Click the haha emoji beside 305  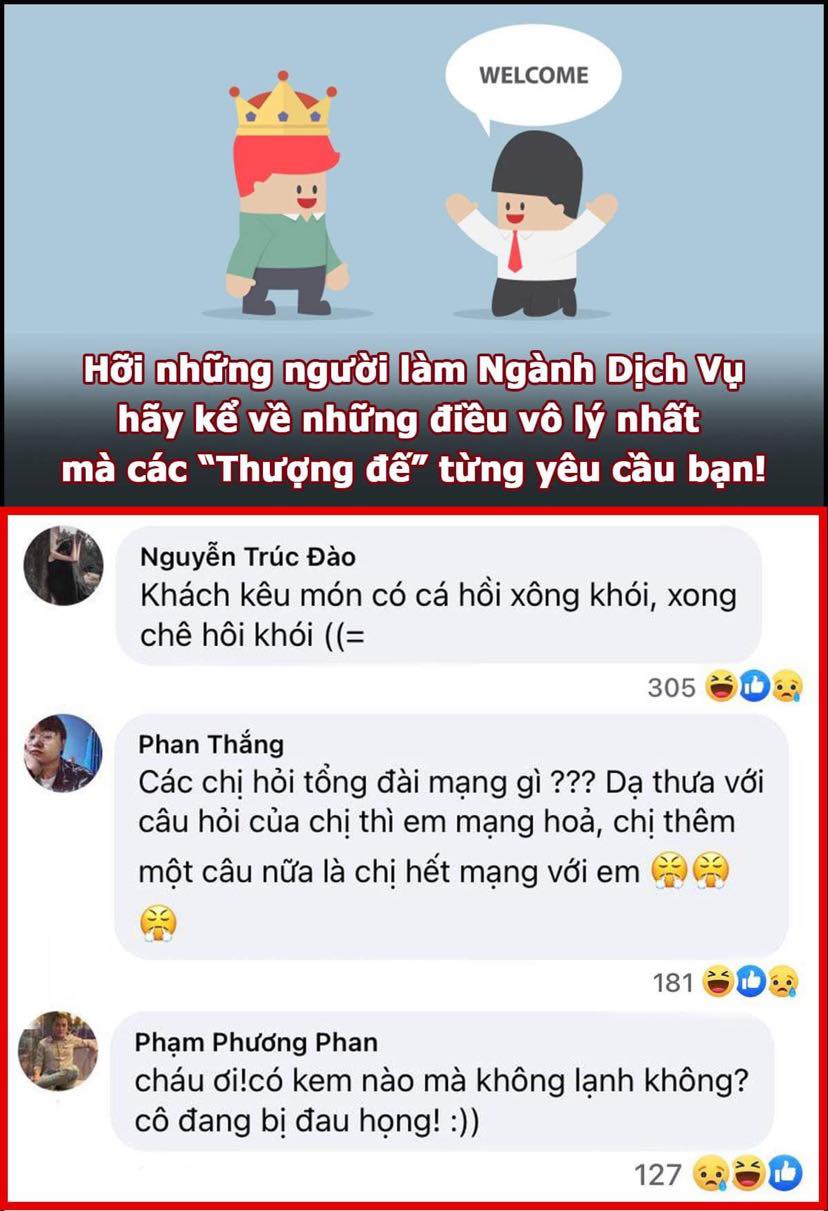[720, 687]
